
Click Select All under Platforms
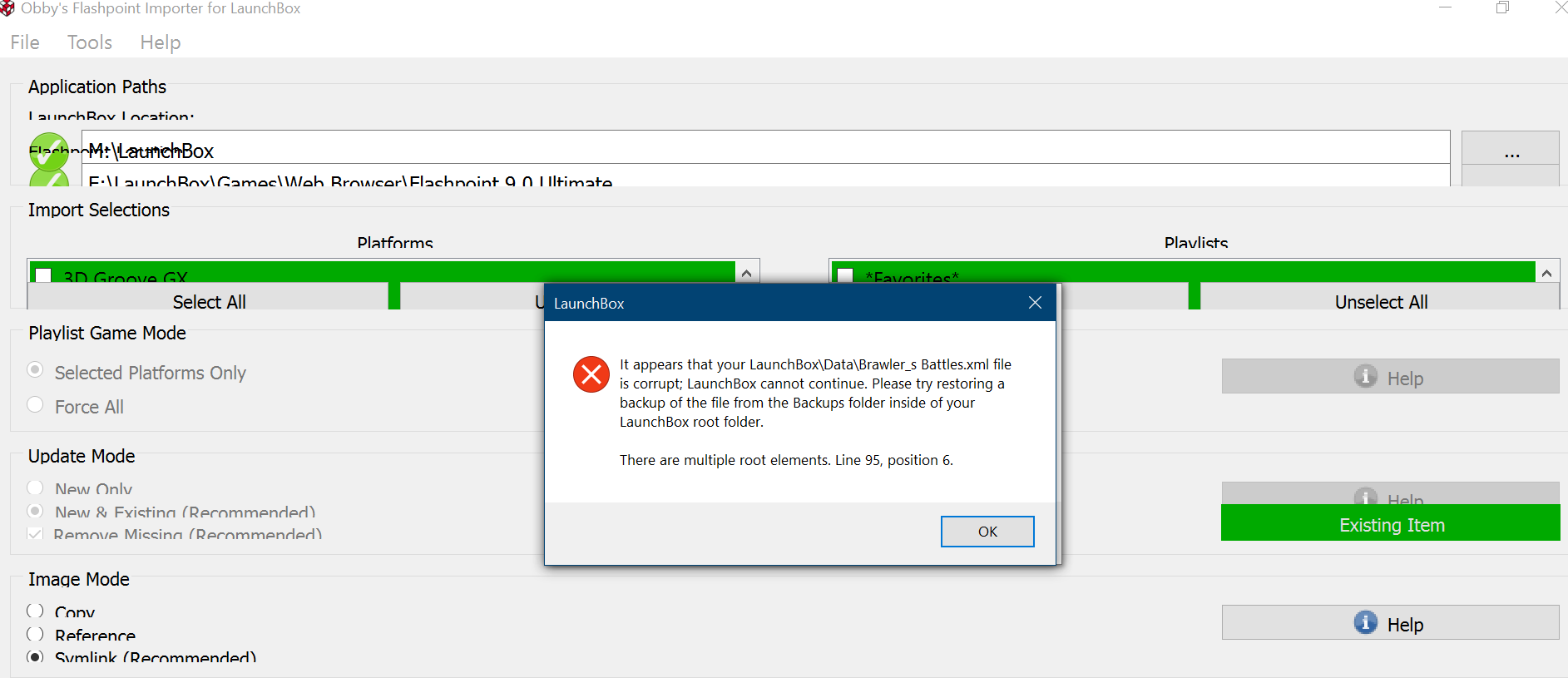click(x=209, y=297)
